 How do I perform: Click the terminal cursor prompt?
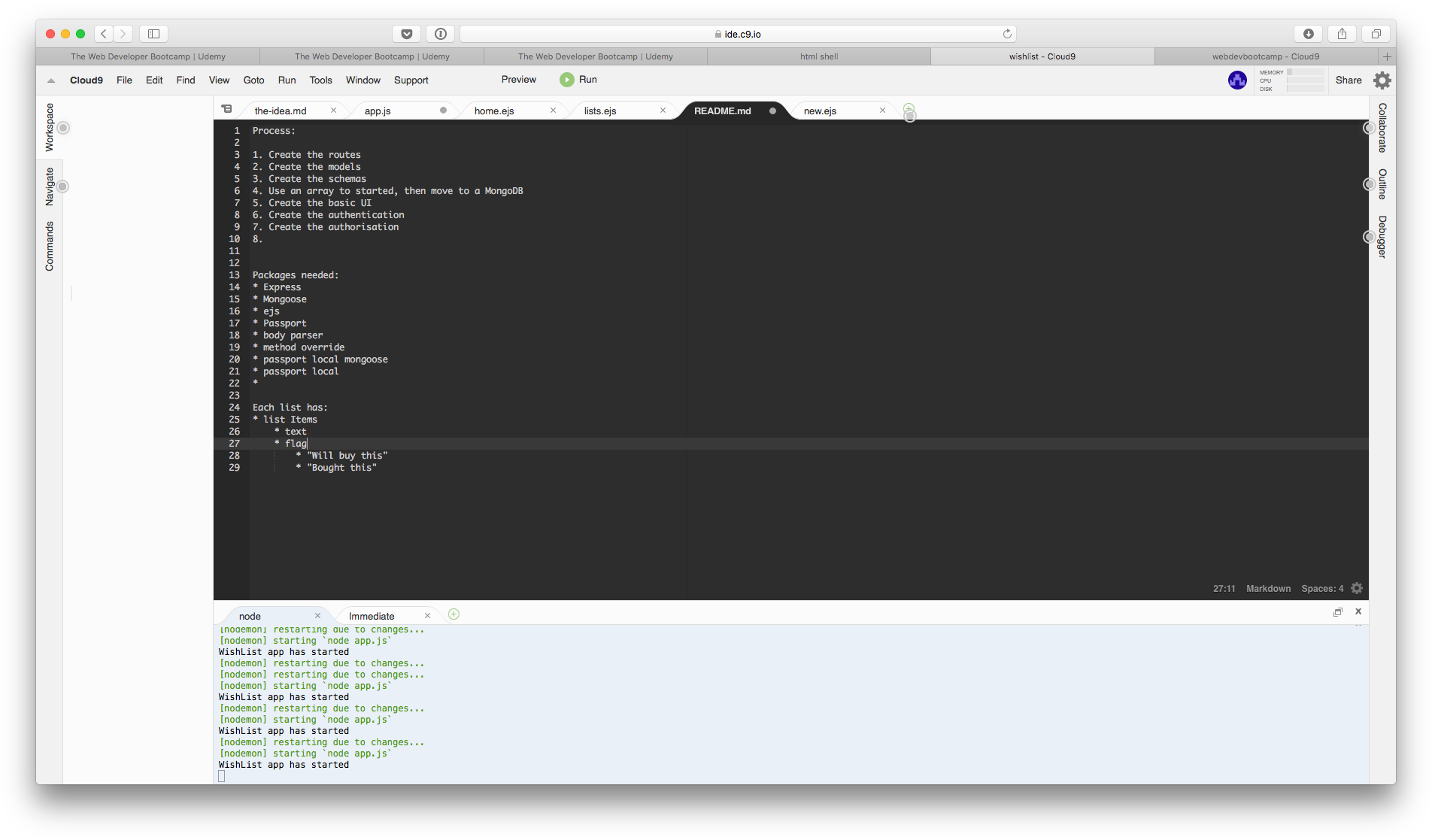coord(222,776)
